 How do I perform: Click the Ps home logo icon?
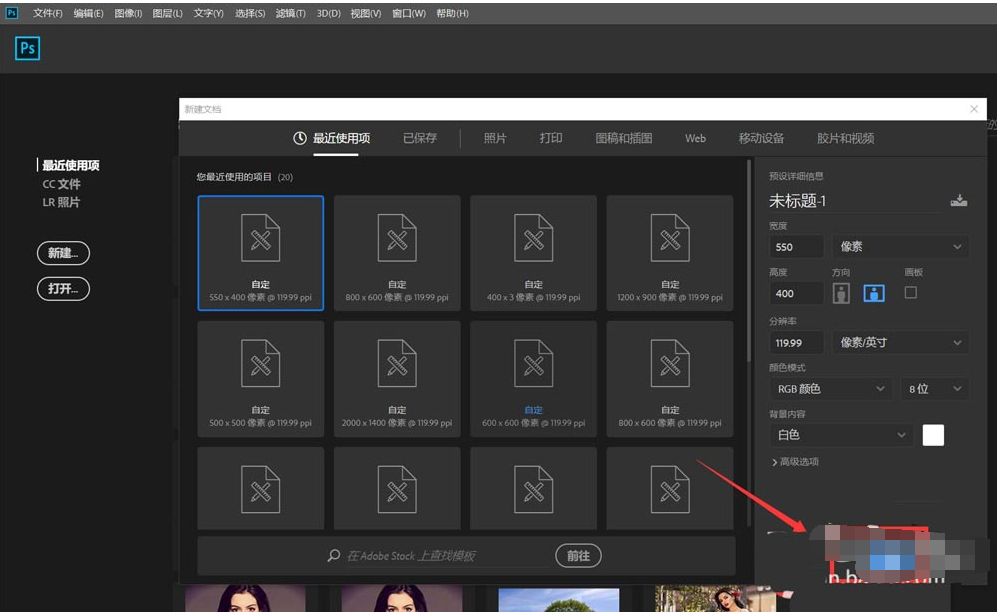28,47
